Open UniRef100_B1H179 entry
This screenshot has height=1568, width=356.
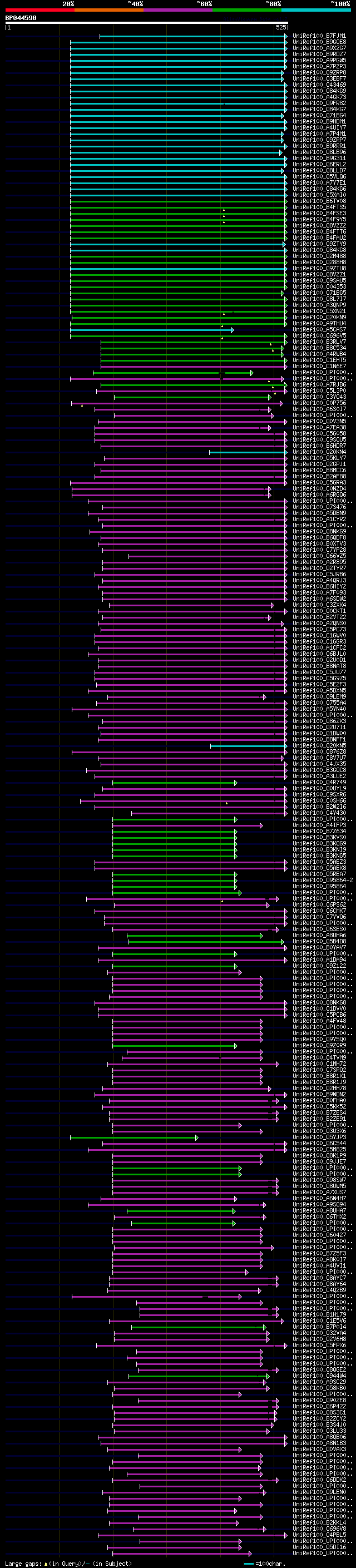point(319,1314)
